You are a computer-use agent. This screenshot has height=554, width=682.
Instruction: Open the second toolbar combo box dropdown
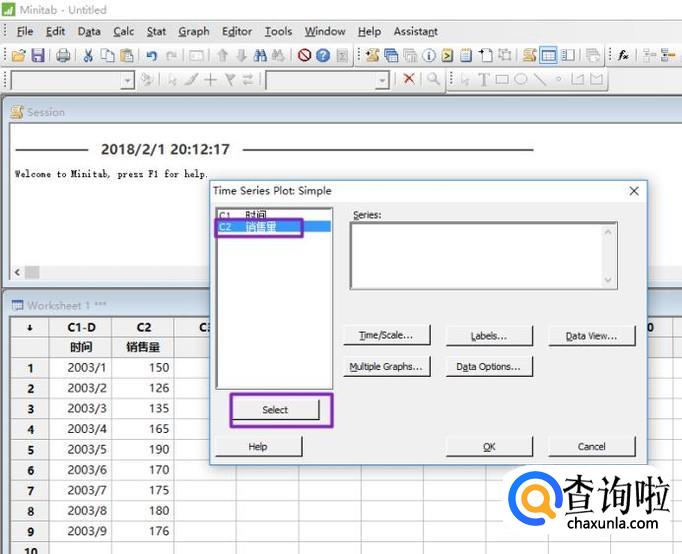click(382, 81)
